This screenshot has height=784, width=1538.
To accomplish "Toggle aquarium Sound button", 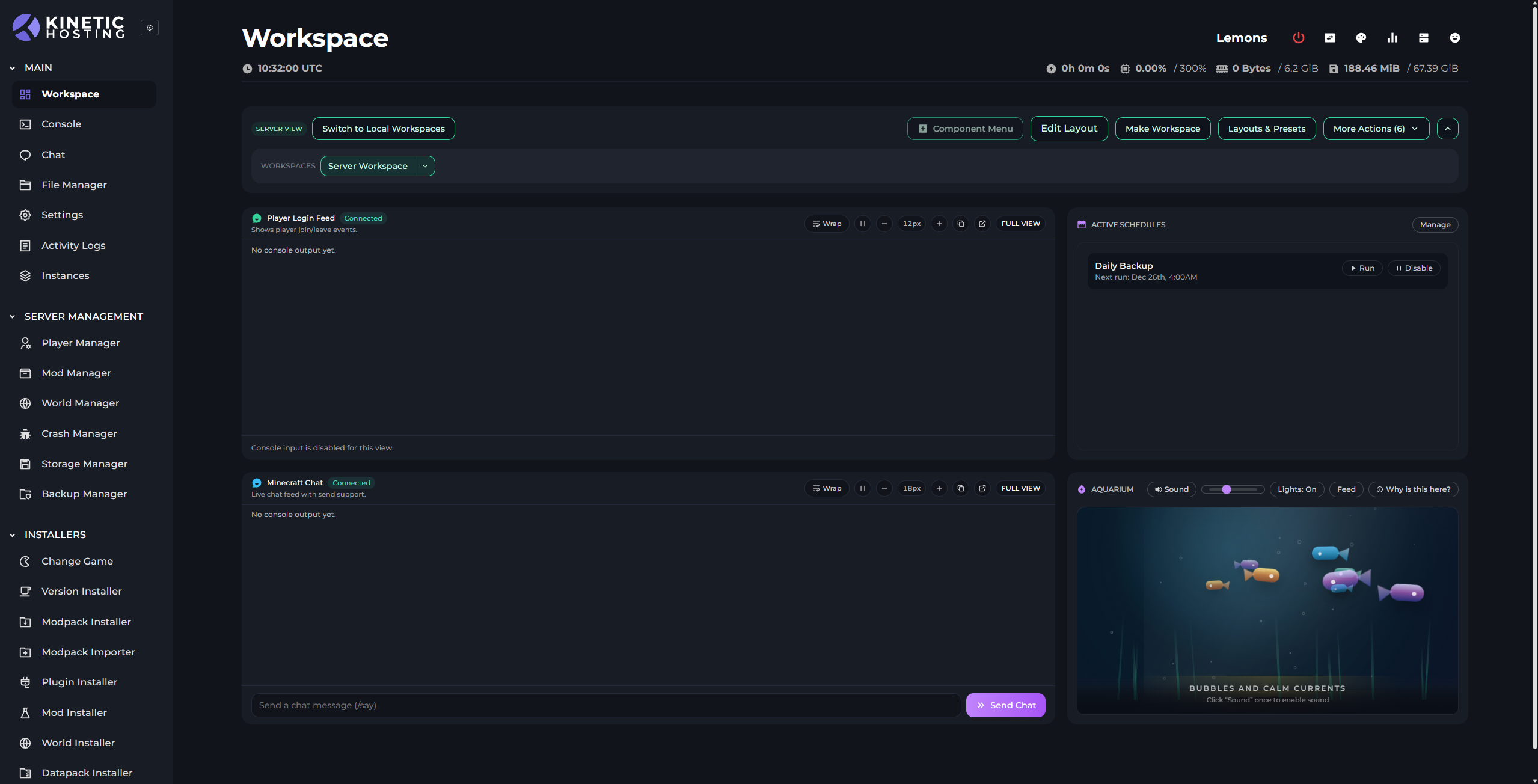I will [1172, 489].
